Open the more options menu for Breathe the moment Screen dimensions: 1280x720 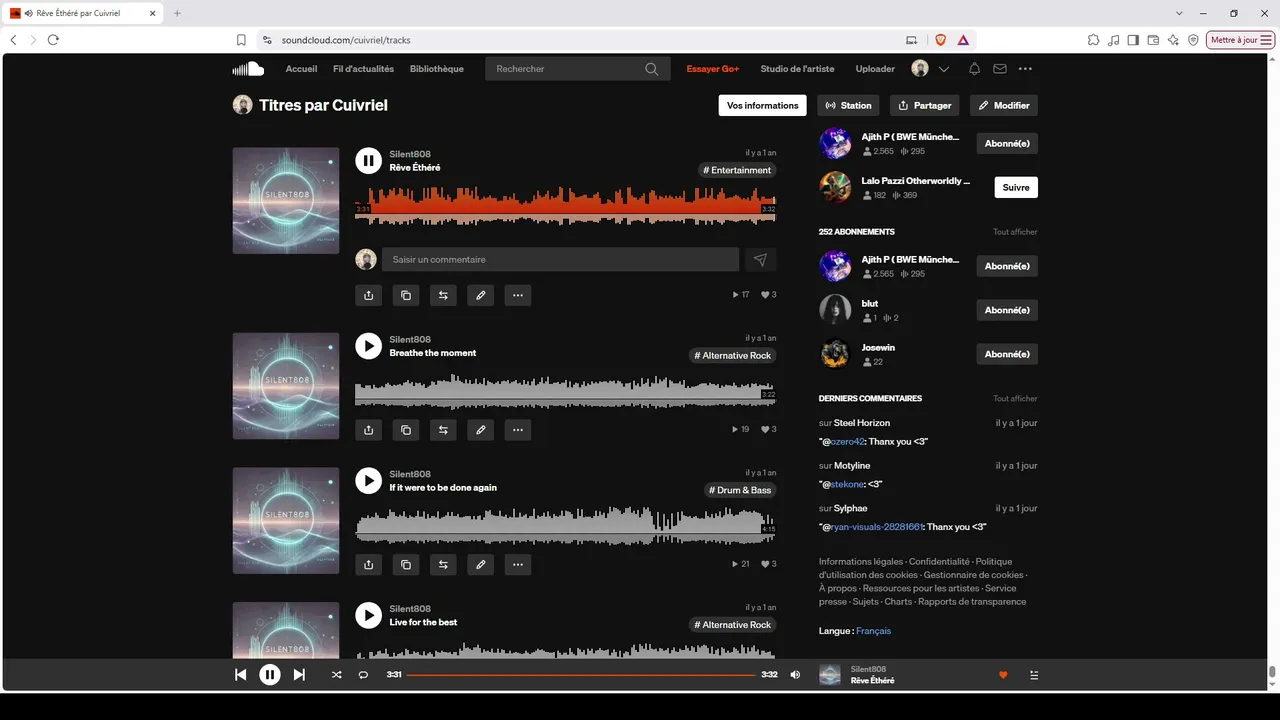tap(517, 430)
